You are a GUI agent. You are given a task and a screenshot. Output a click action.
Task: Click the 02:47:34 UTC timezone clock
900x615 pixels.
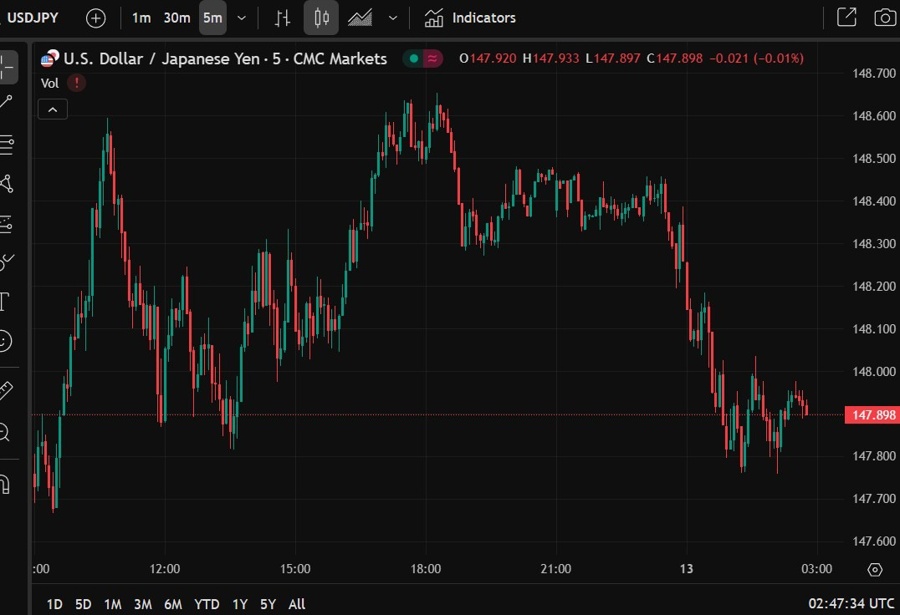(851, 604)
